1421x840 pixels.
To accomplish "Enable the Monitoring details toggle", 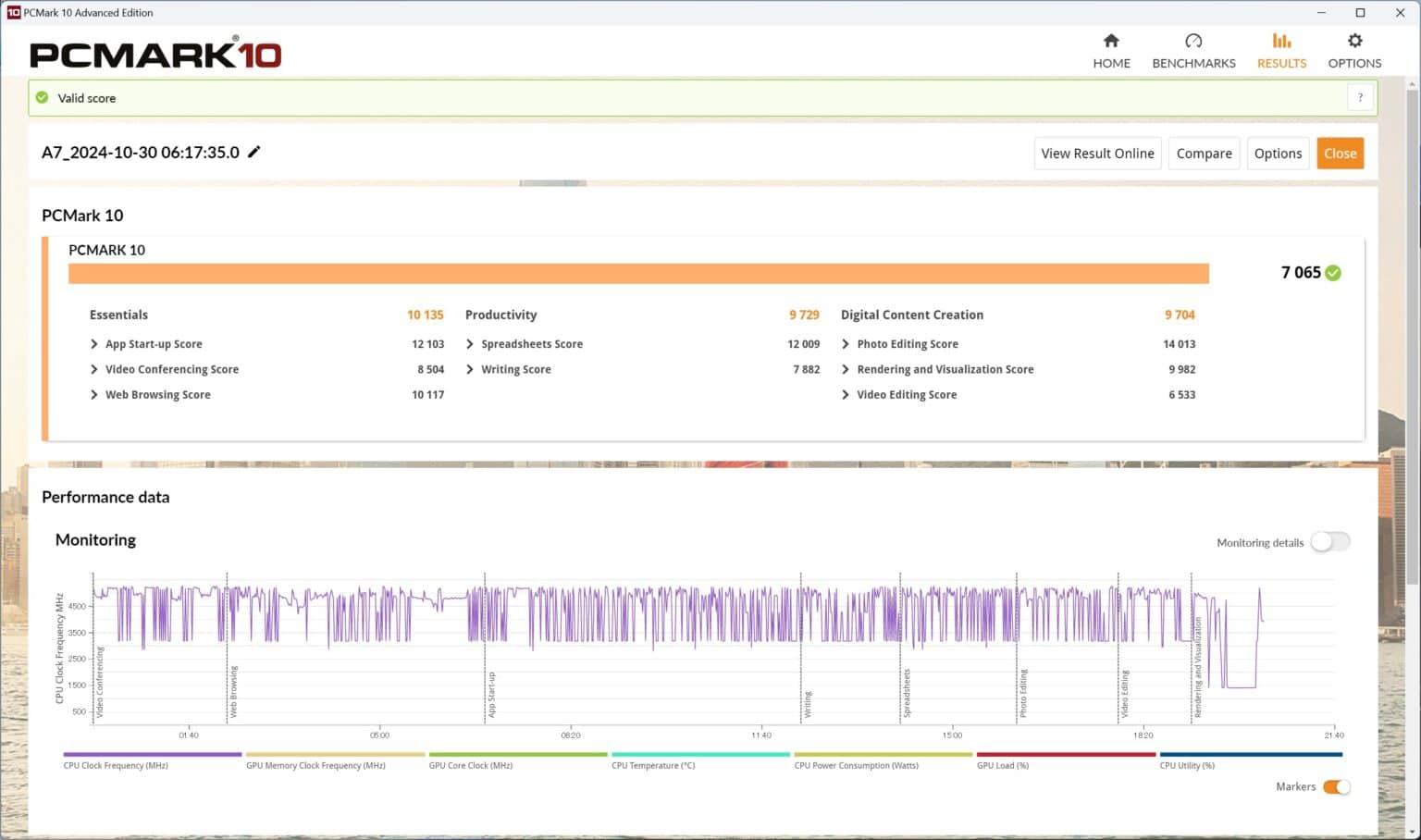I will 1329,542.
